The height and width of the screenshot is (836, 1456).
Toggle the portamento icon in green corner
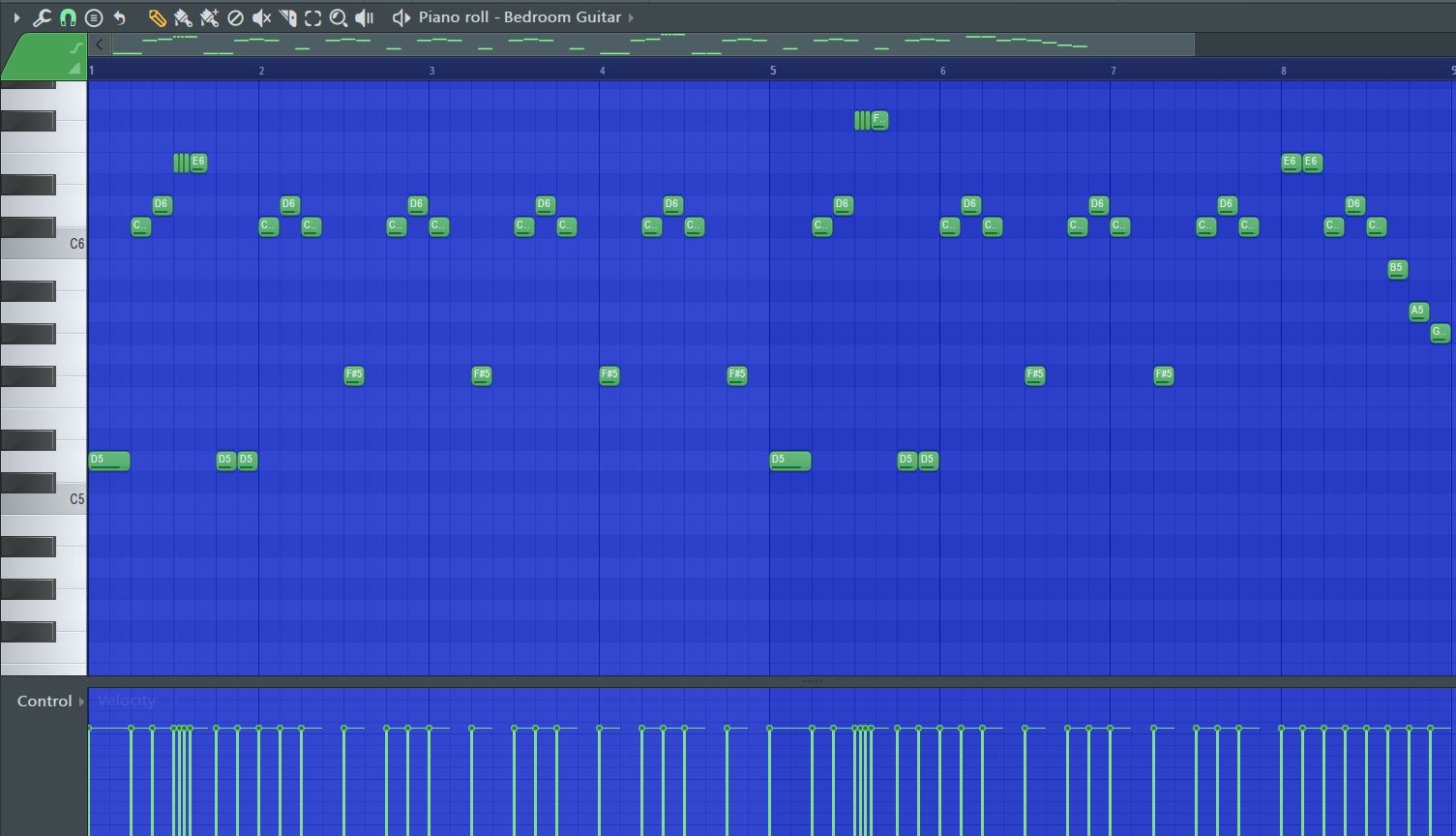click(x=75, y=47)
